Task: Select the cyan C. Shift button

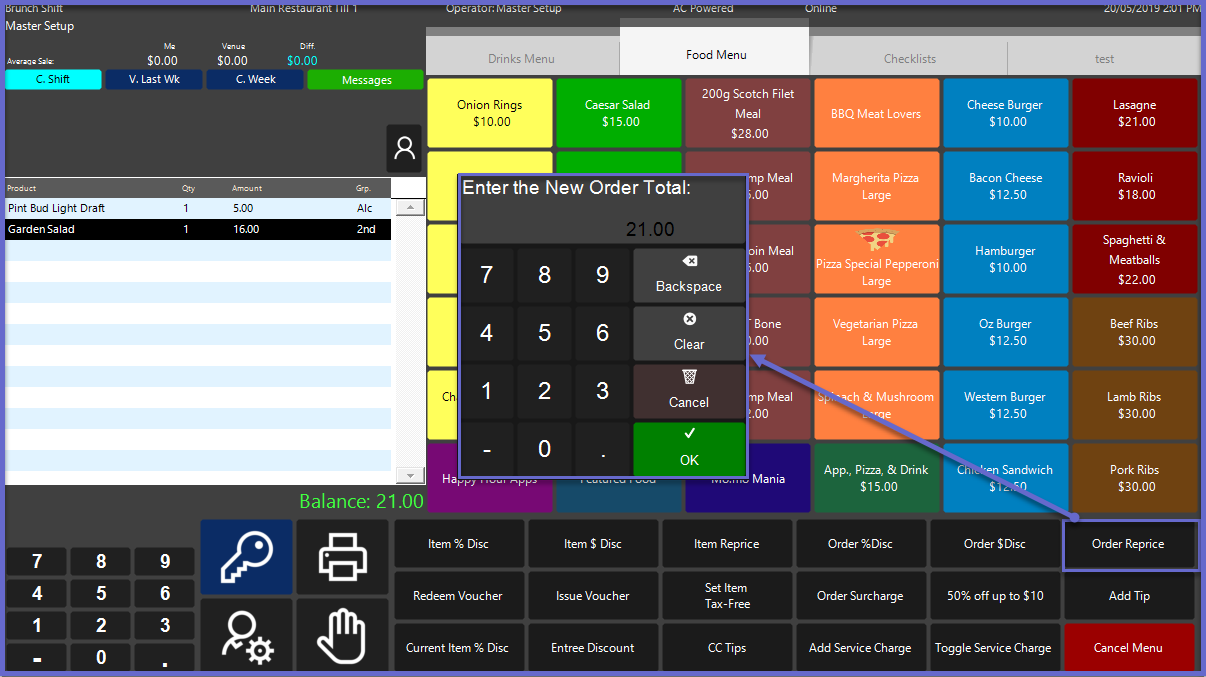Action: [x=53, y=80]
